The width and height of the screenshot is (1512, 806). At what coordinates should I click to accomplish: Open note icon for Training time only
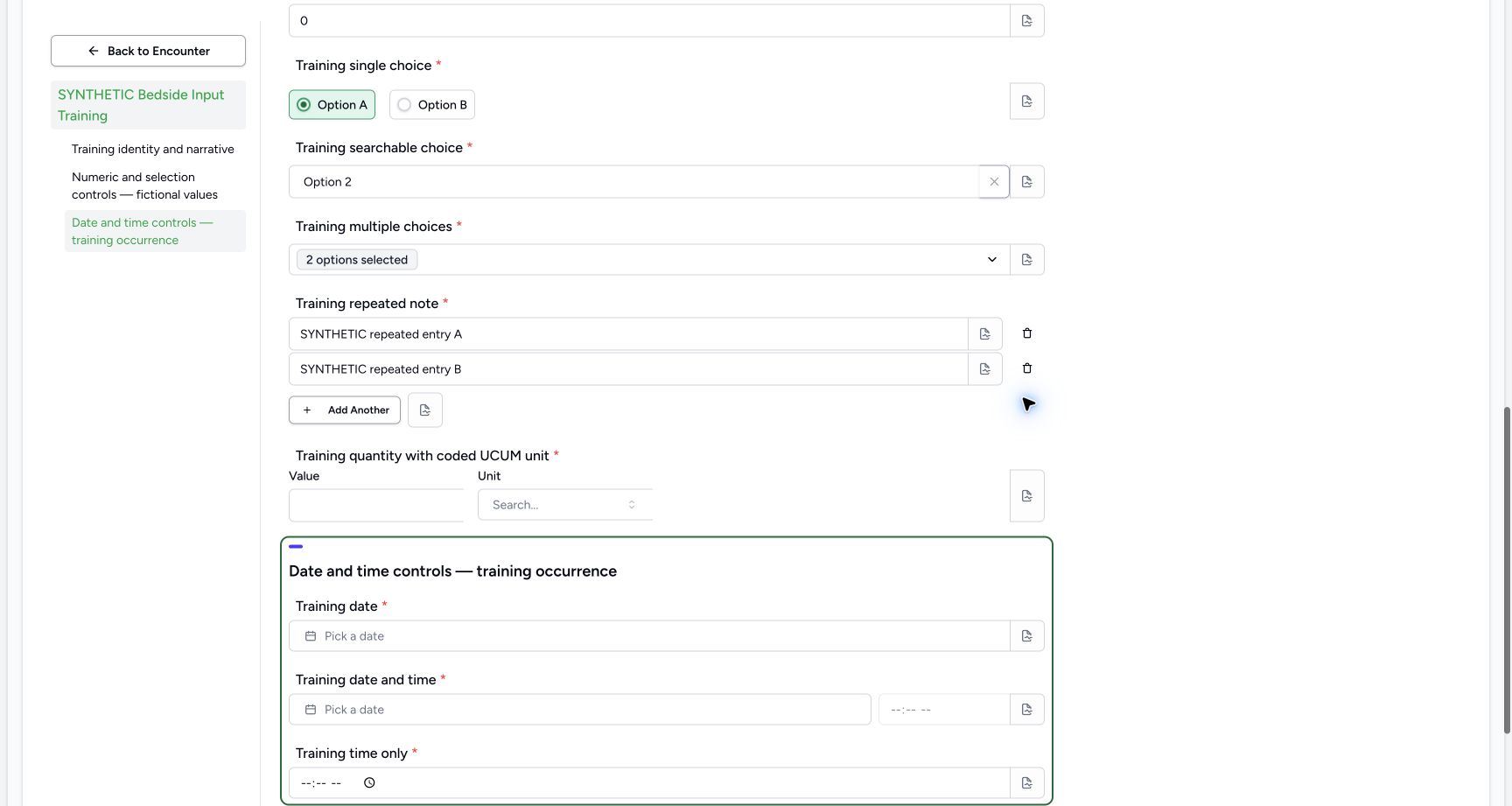pos(1027,783)
